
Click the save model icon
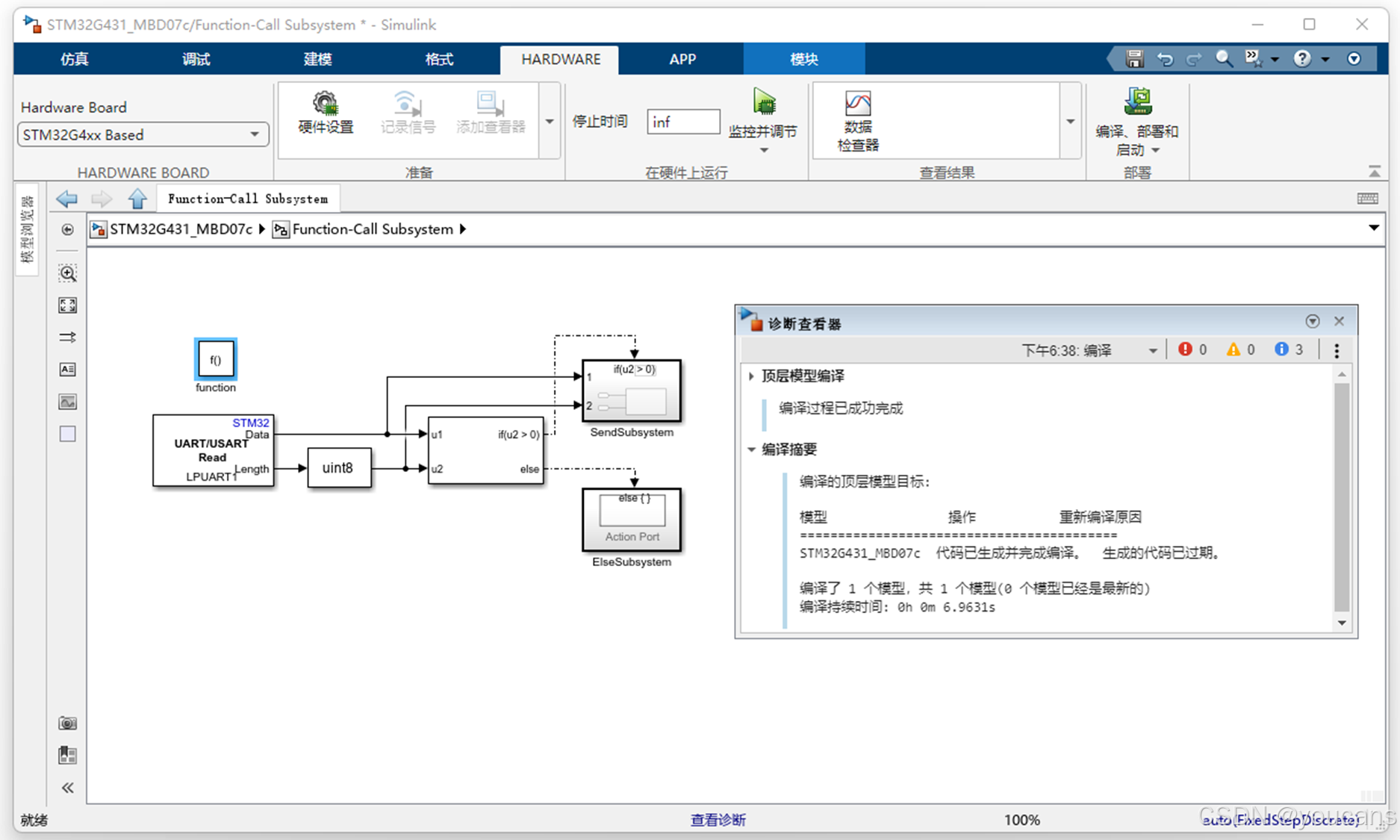(1134, 58)
